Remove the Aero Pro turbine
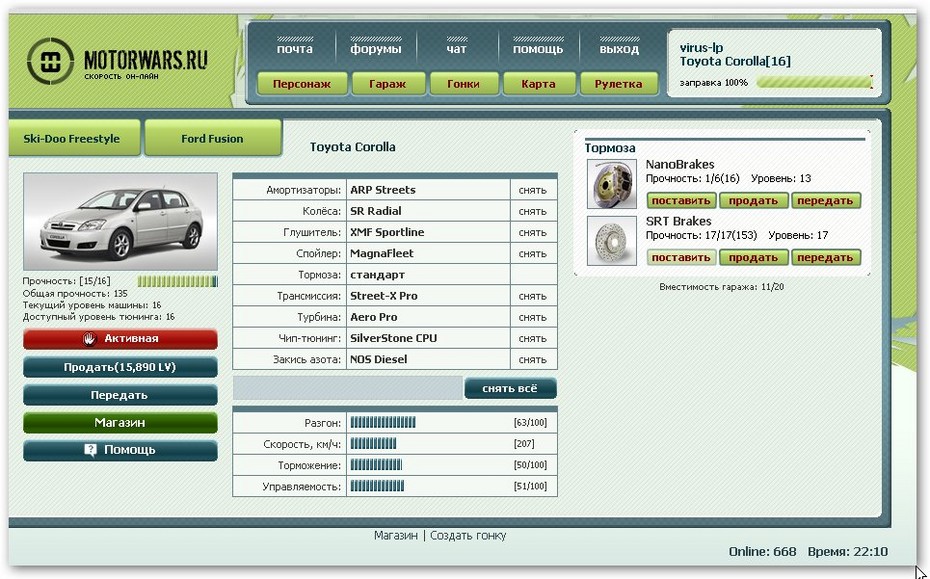The height and width of the screenshot is (579, 930). (x=533, y=317)
